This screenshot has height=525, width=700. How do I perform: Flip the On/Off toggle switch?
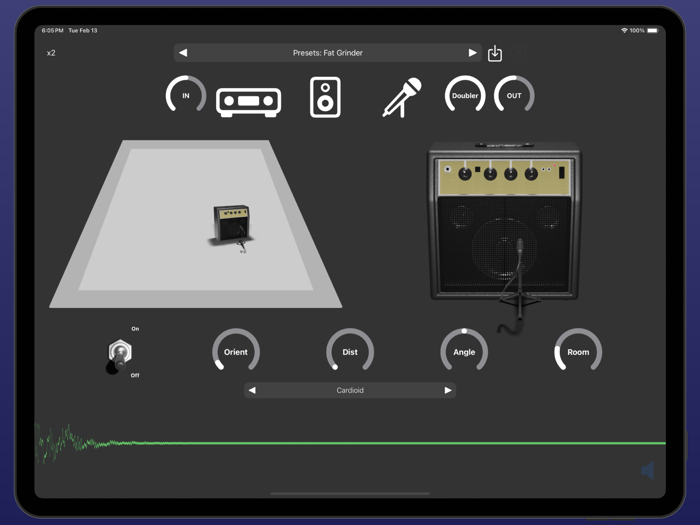click(x=120, y=355)
